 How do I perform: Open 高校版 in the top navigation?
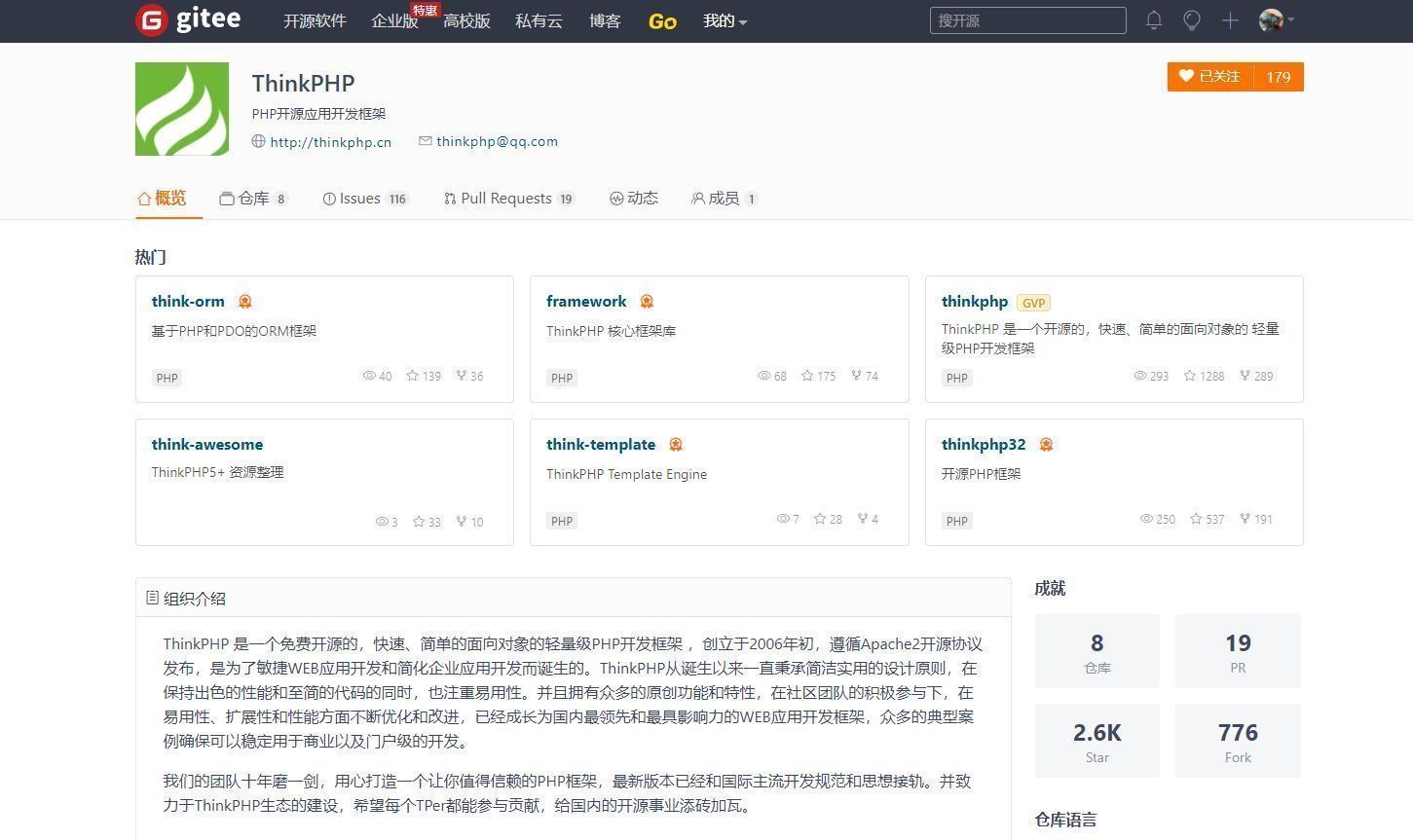coord(466,20)
